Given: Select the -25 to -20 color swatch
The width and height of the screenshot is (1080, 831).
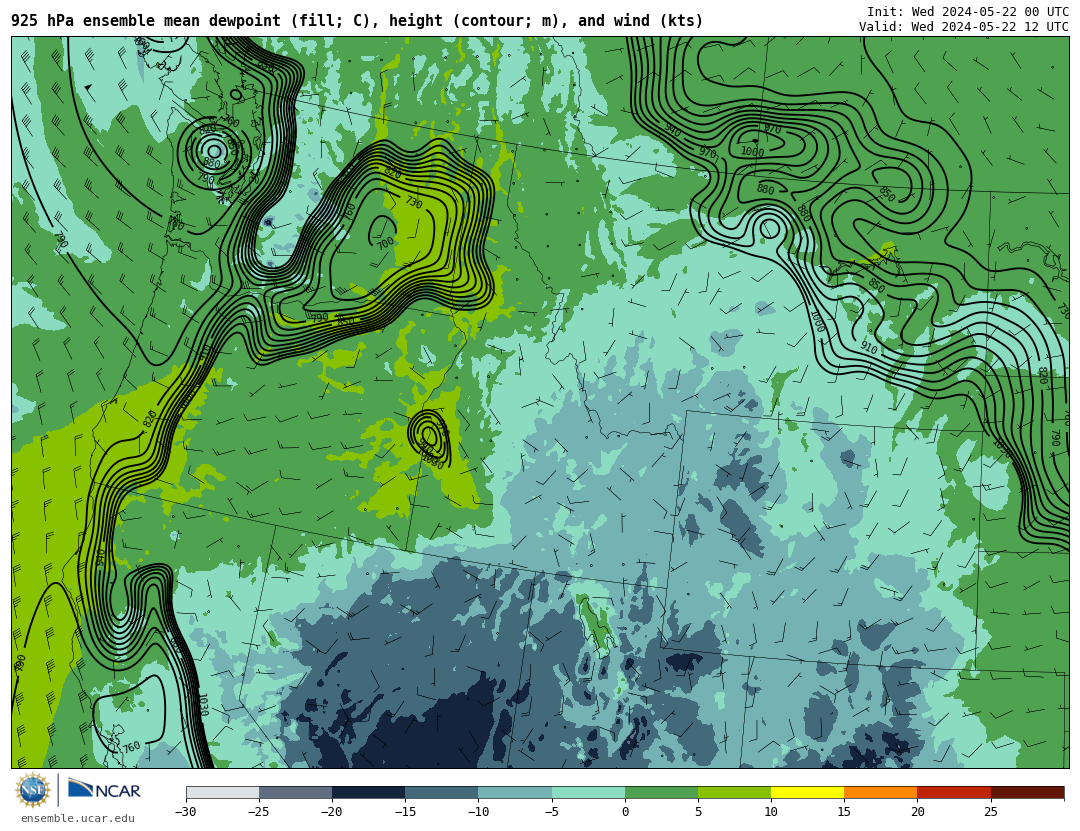Looking at the screenshot, I should click(x=295, y=792).
